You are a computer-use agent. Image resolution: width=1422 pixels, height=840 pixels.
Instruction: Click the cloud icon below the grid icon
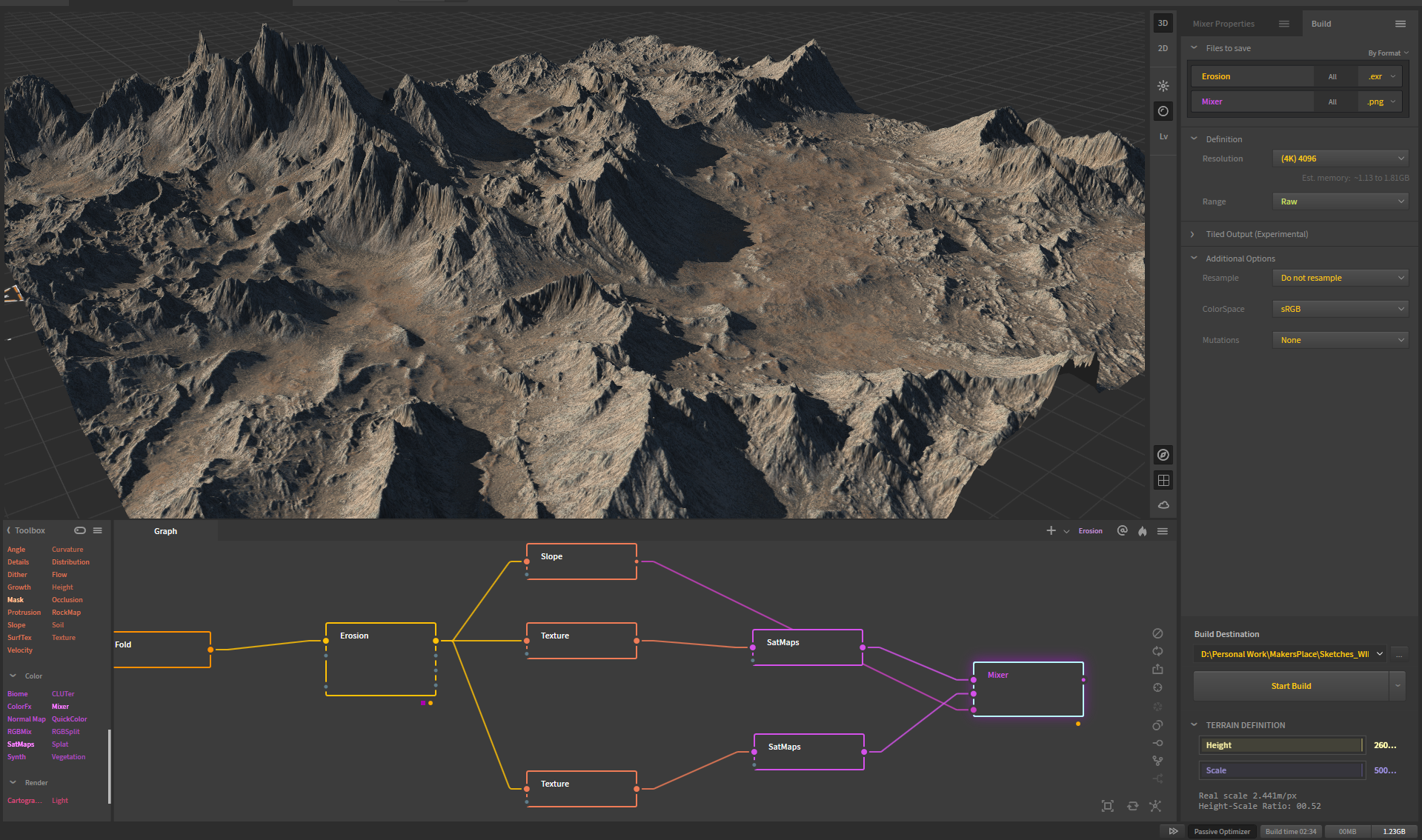point(1163,505)
